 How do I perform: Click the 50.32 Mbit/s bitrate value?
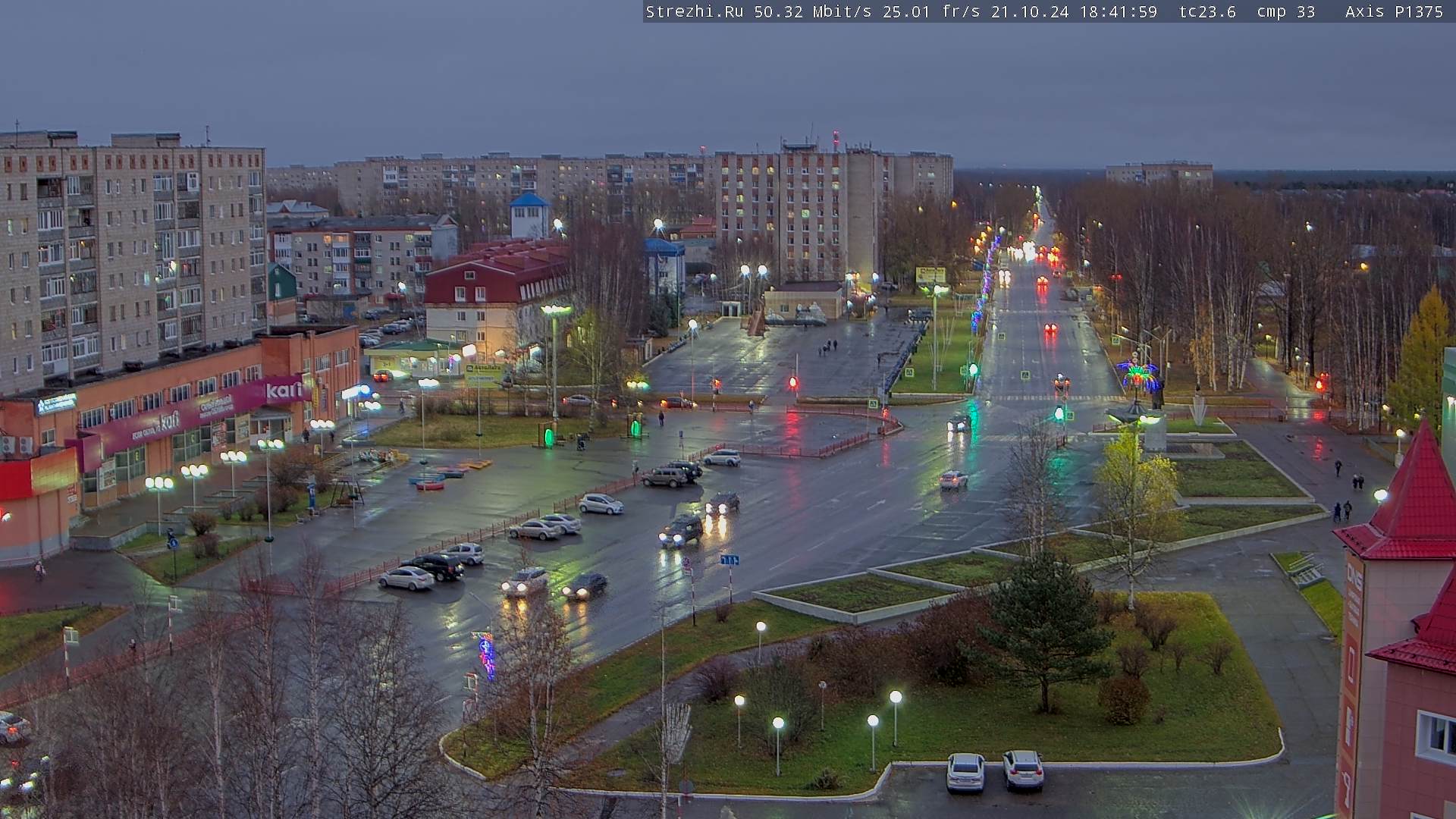[813, 11]
